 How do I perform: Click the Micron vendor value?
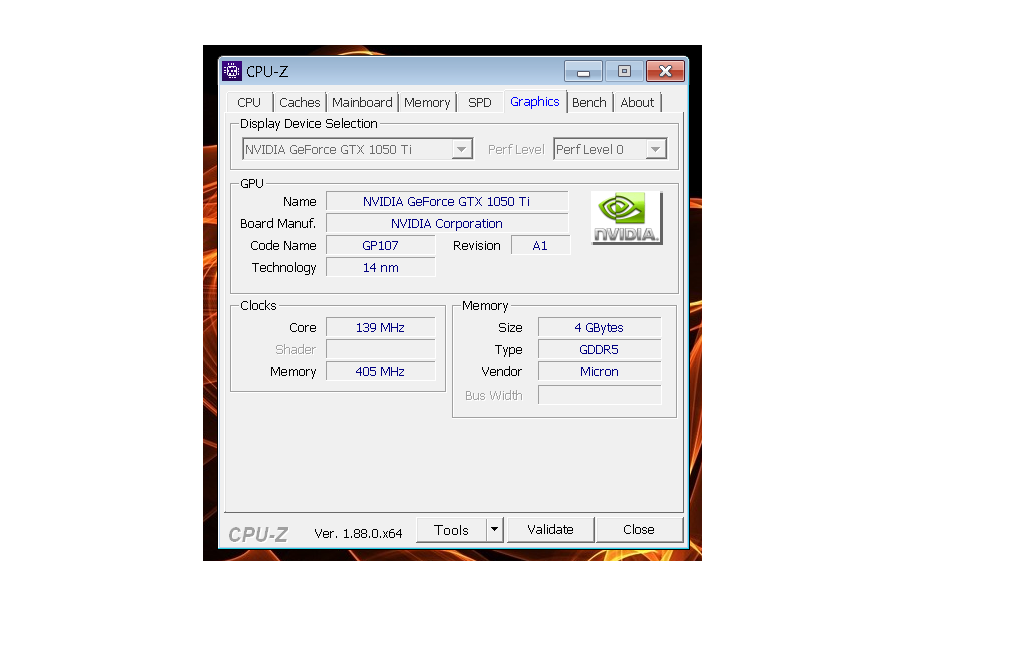(x=599, y=372)
